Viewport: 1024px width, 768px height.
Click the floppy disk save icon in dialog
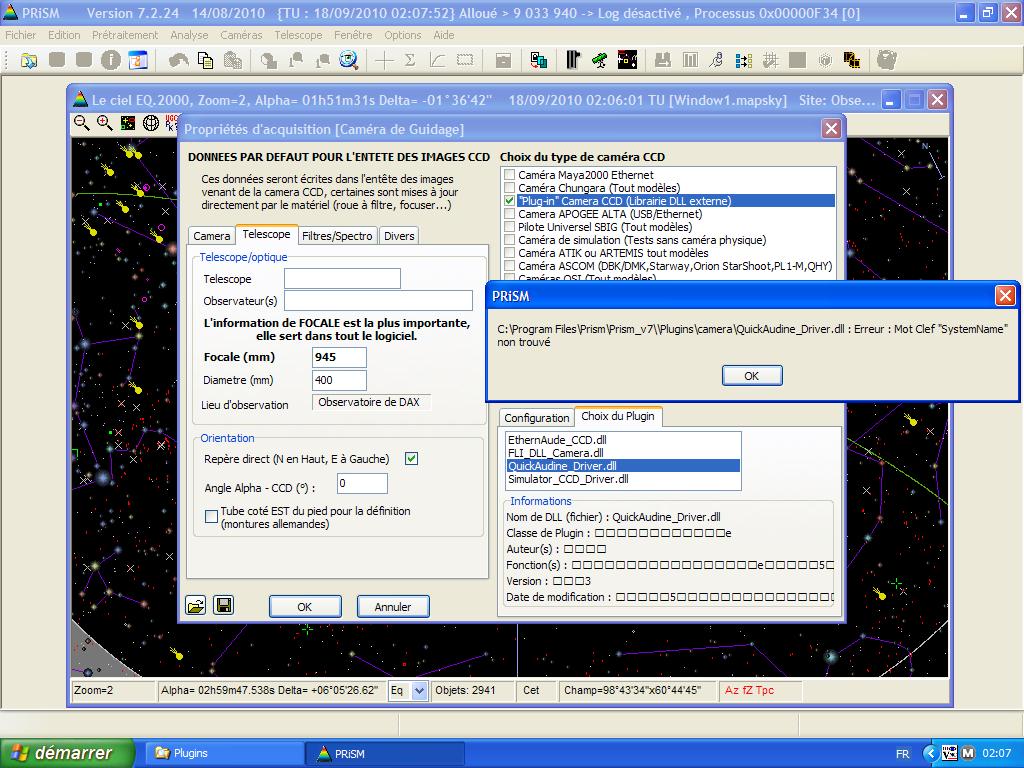click(x=224, y=605)
